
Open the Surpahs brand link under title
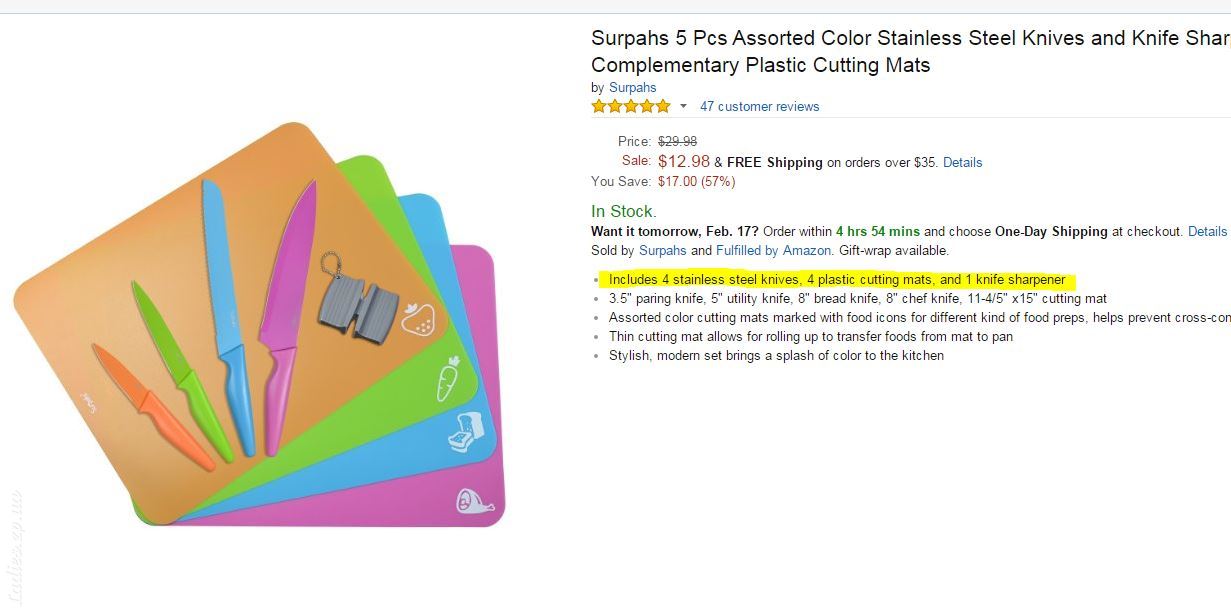coord(632,87)
